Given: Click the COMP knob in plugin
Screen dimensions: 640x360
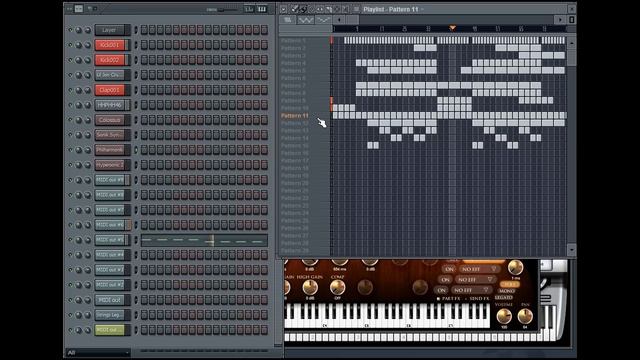Looking at the screenshot, I should [x=337, y=288].
